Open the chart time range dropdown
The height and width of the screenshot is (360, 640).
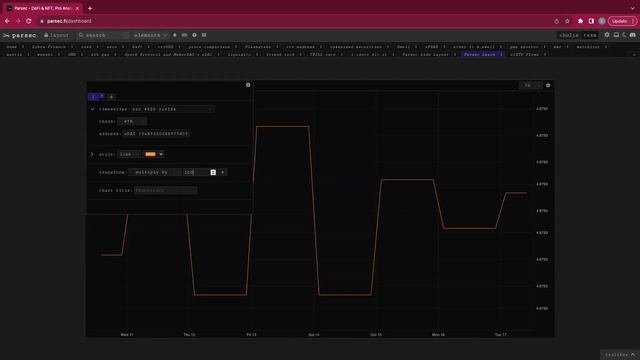[x=531, y=85]
